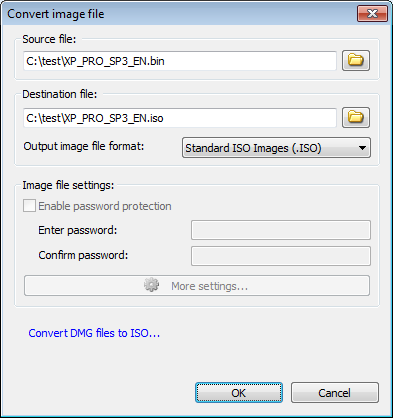Focus the Enter password field
The image size is (393, 418).
[281, 230]
